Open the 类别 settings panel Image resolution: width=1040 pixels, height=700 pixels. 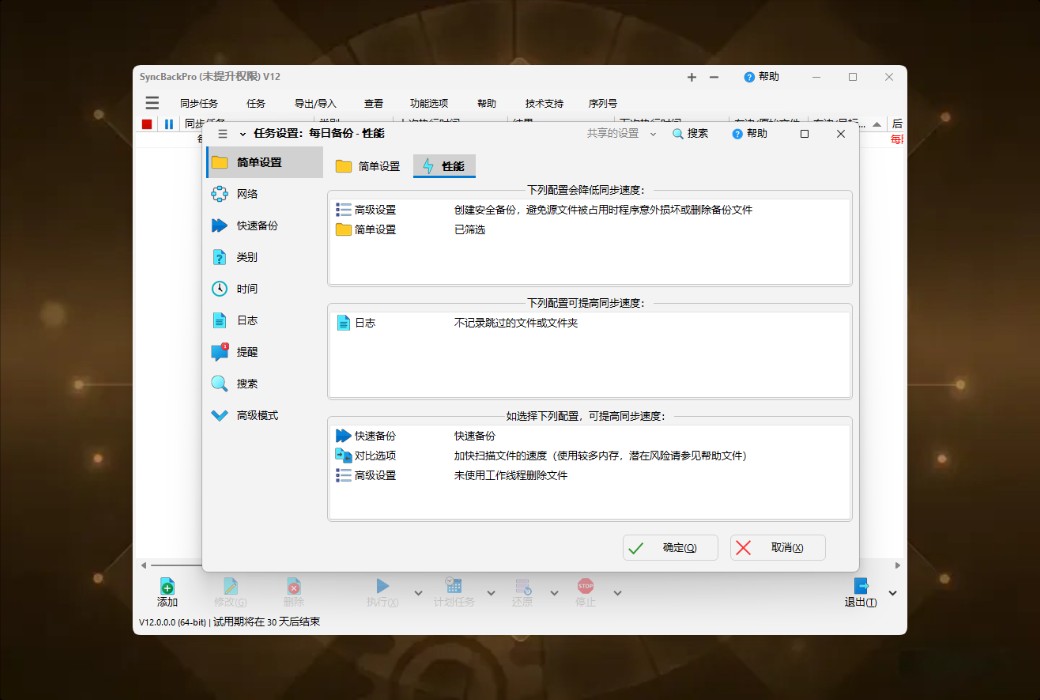[x=240, y=257]
